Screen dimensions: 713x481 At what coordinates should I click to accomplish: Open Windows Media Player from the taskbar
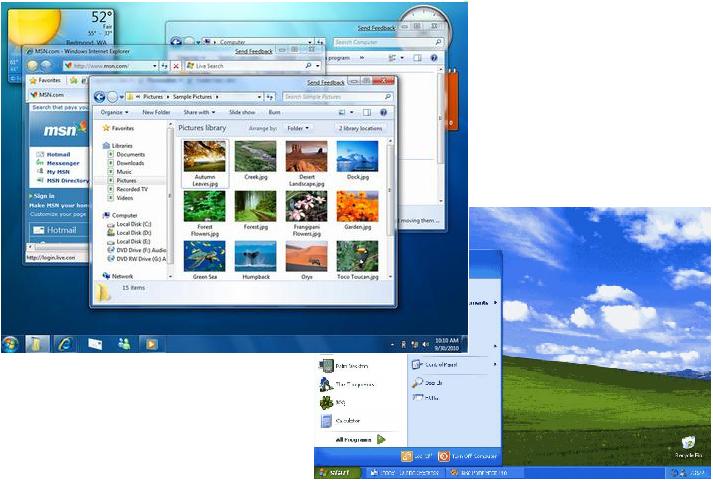151,344
